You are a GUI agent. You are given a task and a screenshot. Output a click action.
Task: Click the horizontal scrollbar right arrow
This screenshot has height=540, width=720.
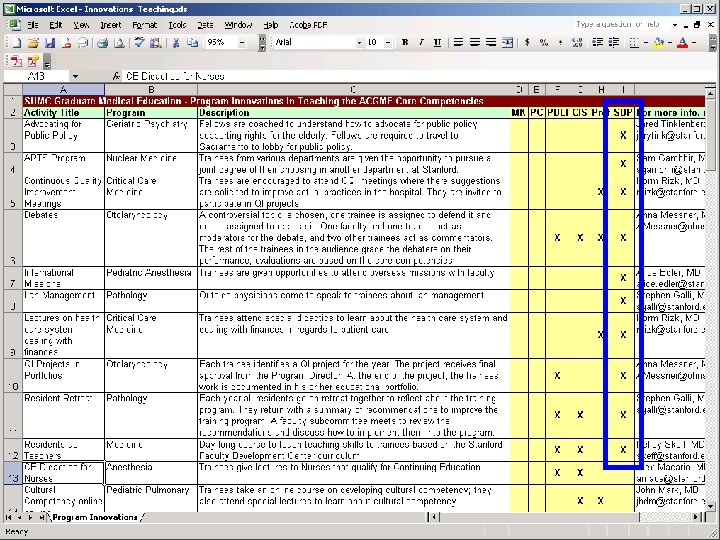pos(697,518)
